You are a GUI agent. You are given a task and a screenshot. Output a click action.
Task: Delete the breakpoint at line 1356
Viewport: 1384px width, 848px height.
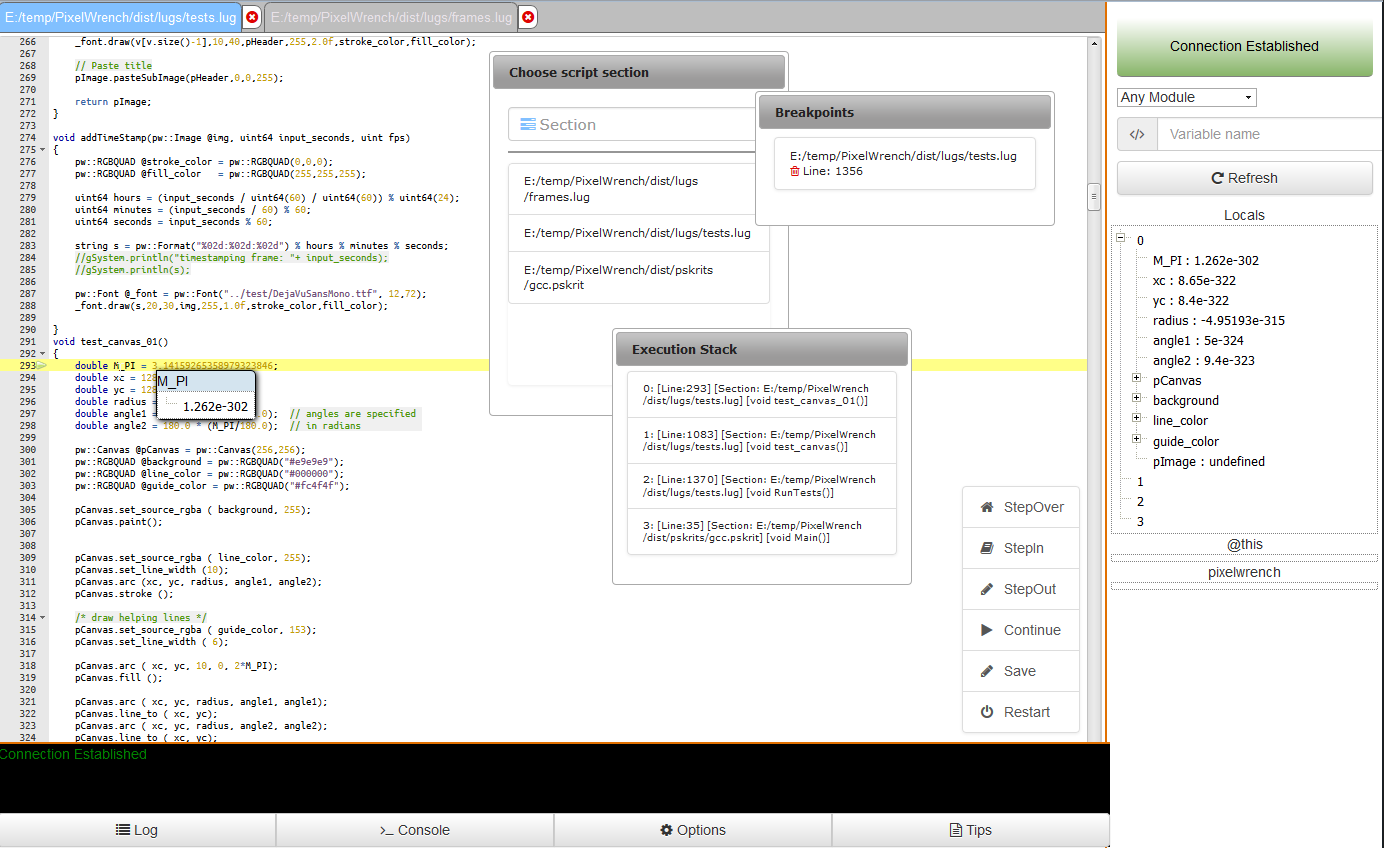click(x=795, y=172)
